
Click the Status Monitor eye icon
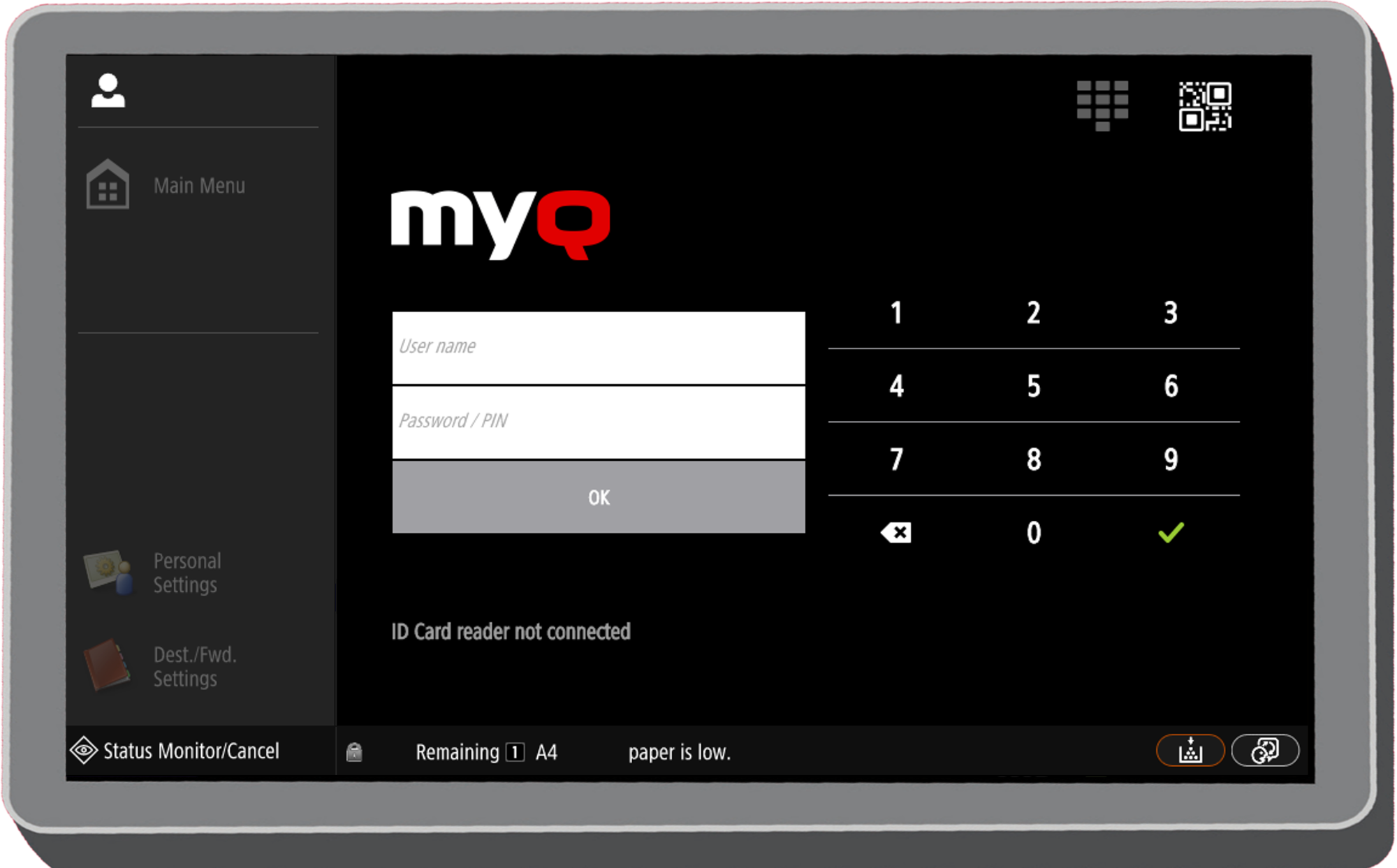pos(84,751)
